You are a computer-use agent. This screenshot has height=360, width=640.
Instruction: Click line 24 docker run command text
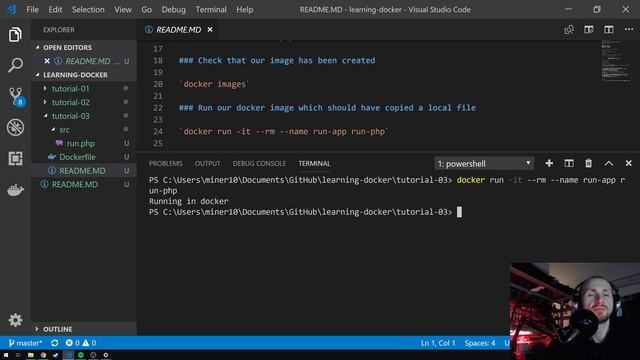(x=284, y=131)
